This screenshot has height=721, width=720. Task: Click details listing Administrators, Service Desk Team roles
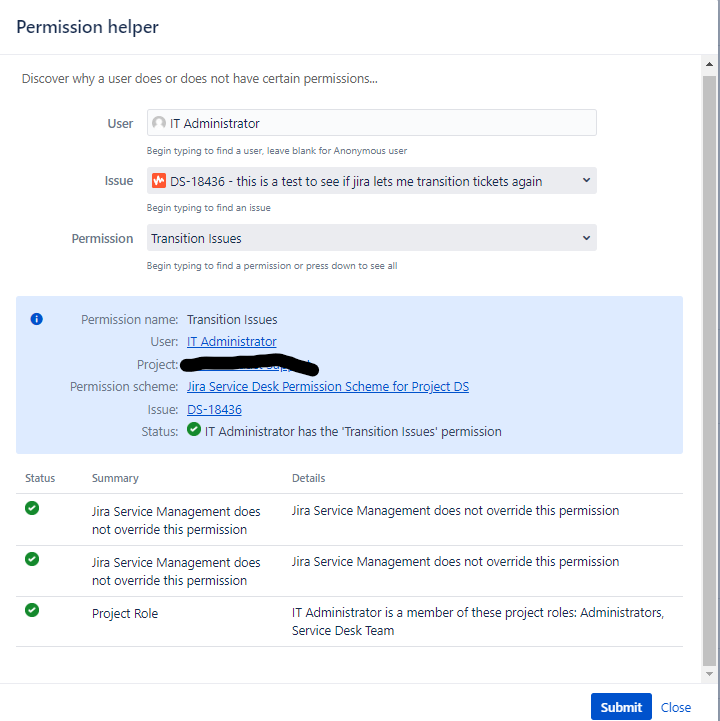(478, 621)
